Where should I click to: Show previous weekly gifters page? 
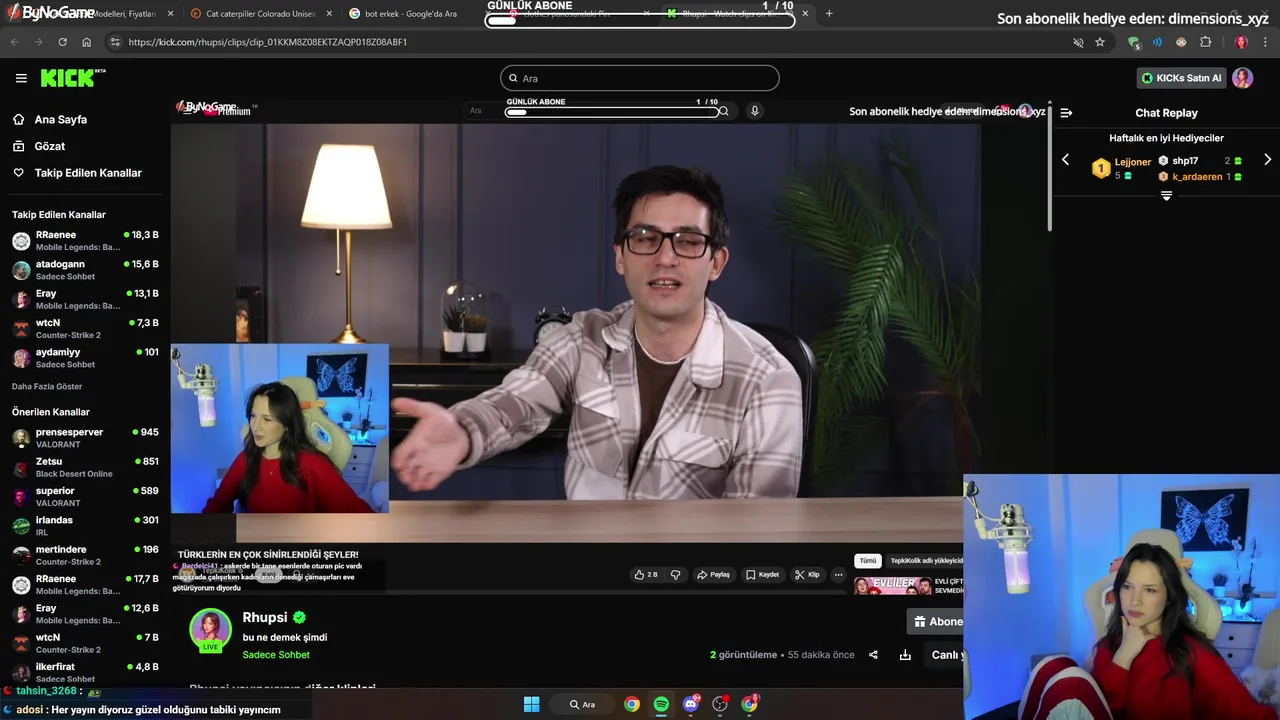tap(1065, 160)
